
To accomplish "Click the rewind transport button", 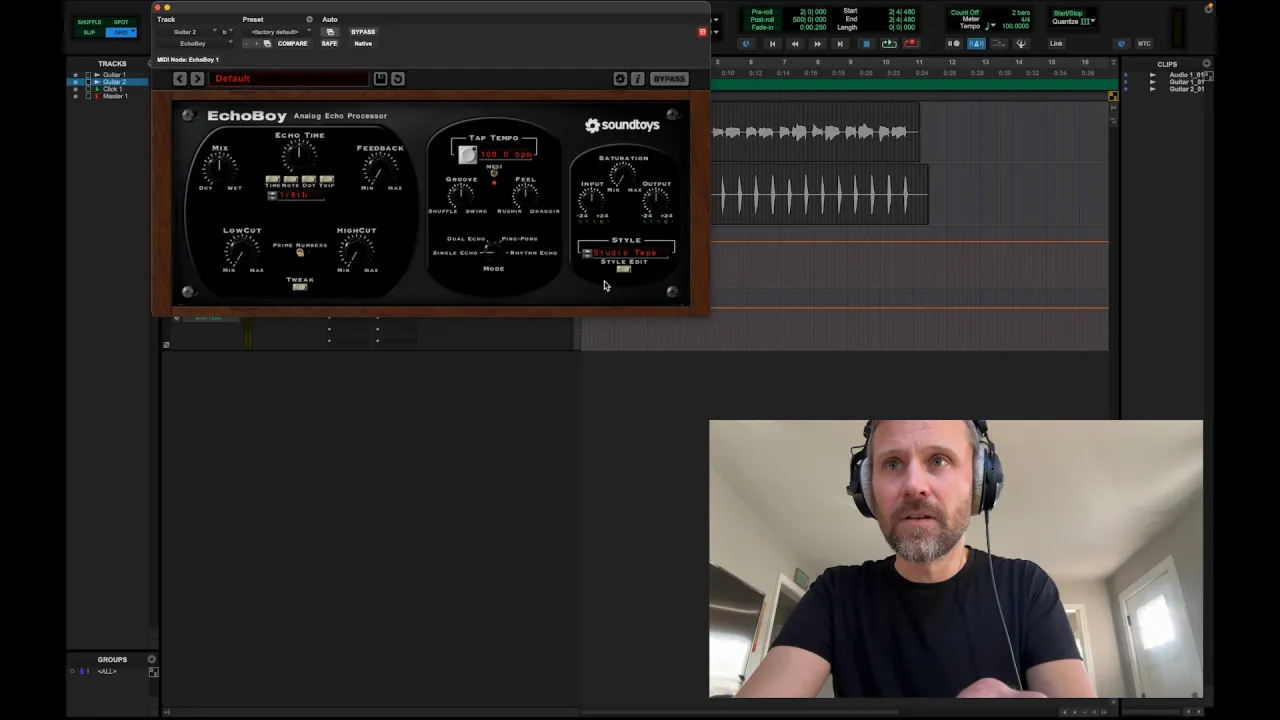I will pos(795,43).
